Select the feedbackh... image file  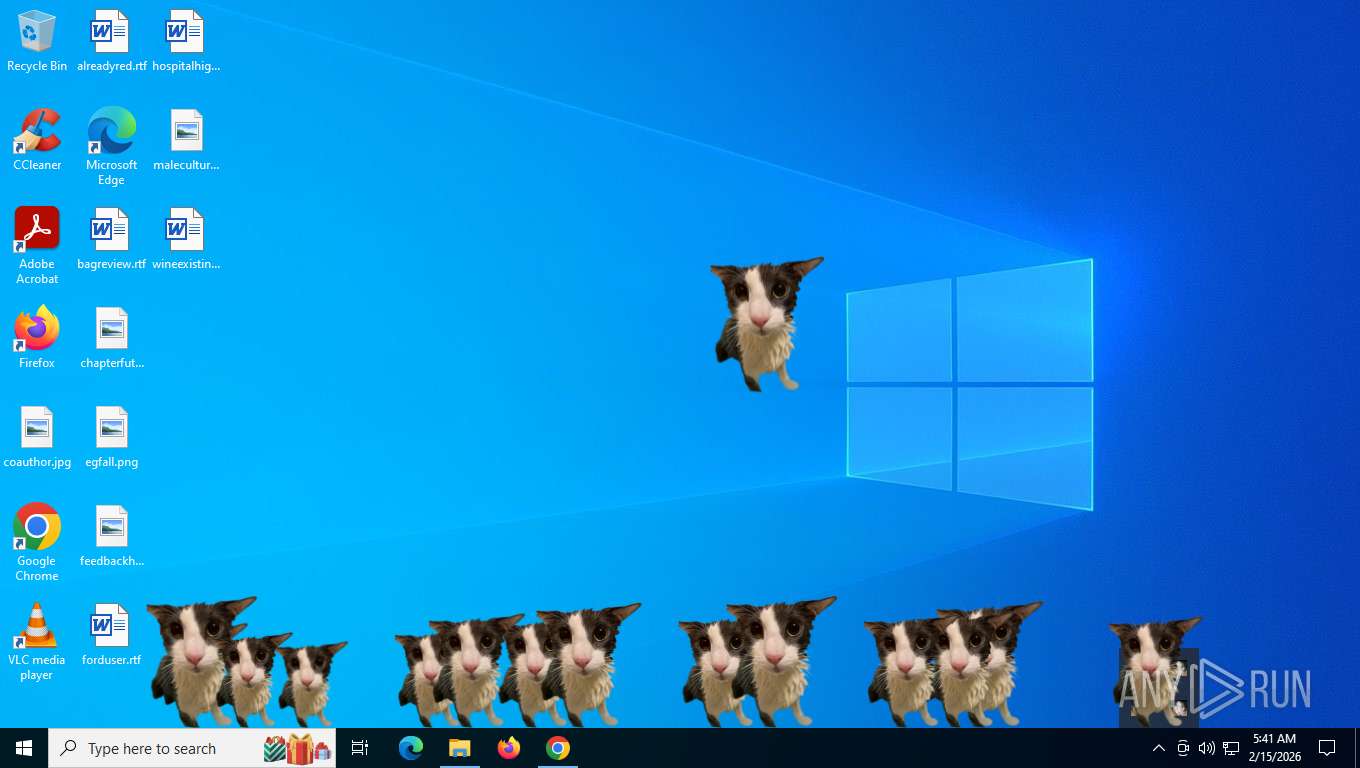coord(111,536)
